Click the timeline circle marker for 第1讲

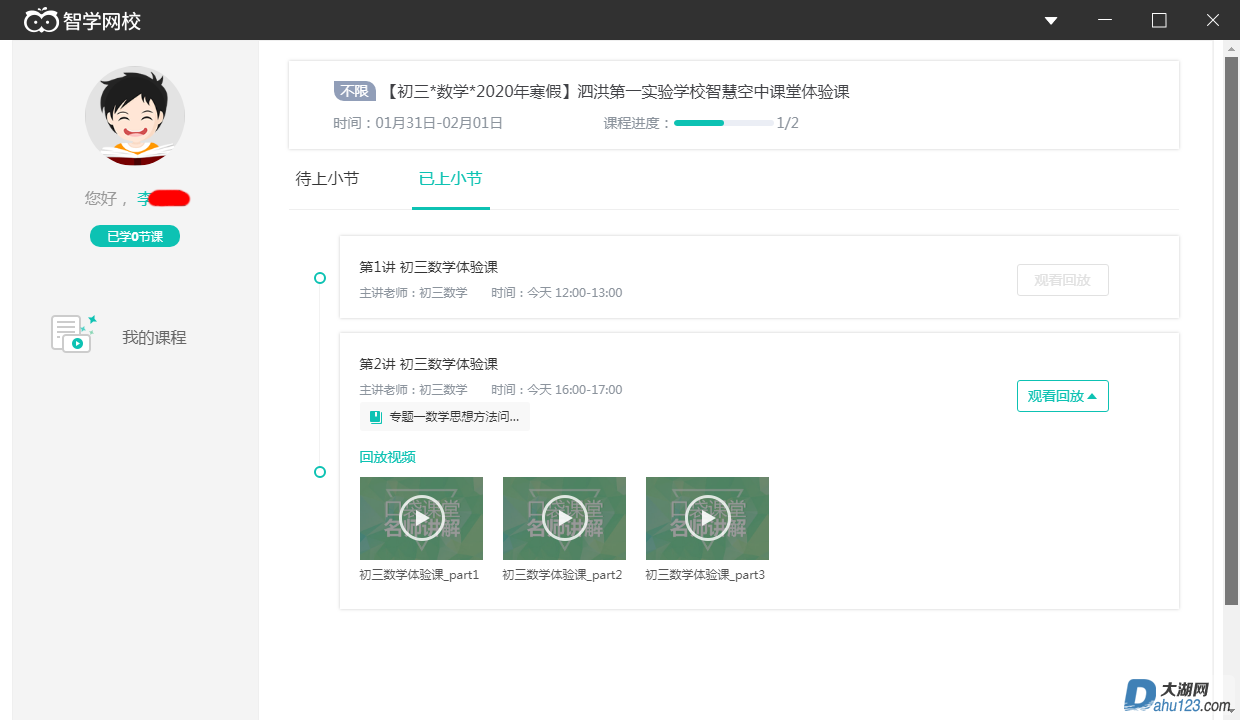[x=320, y=278]
